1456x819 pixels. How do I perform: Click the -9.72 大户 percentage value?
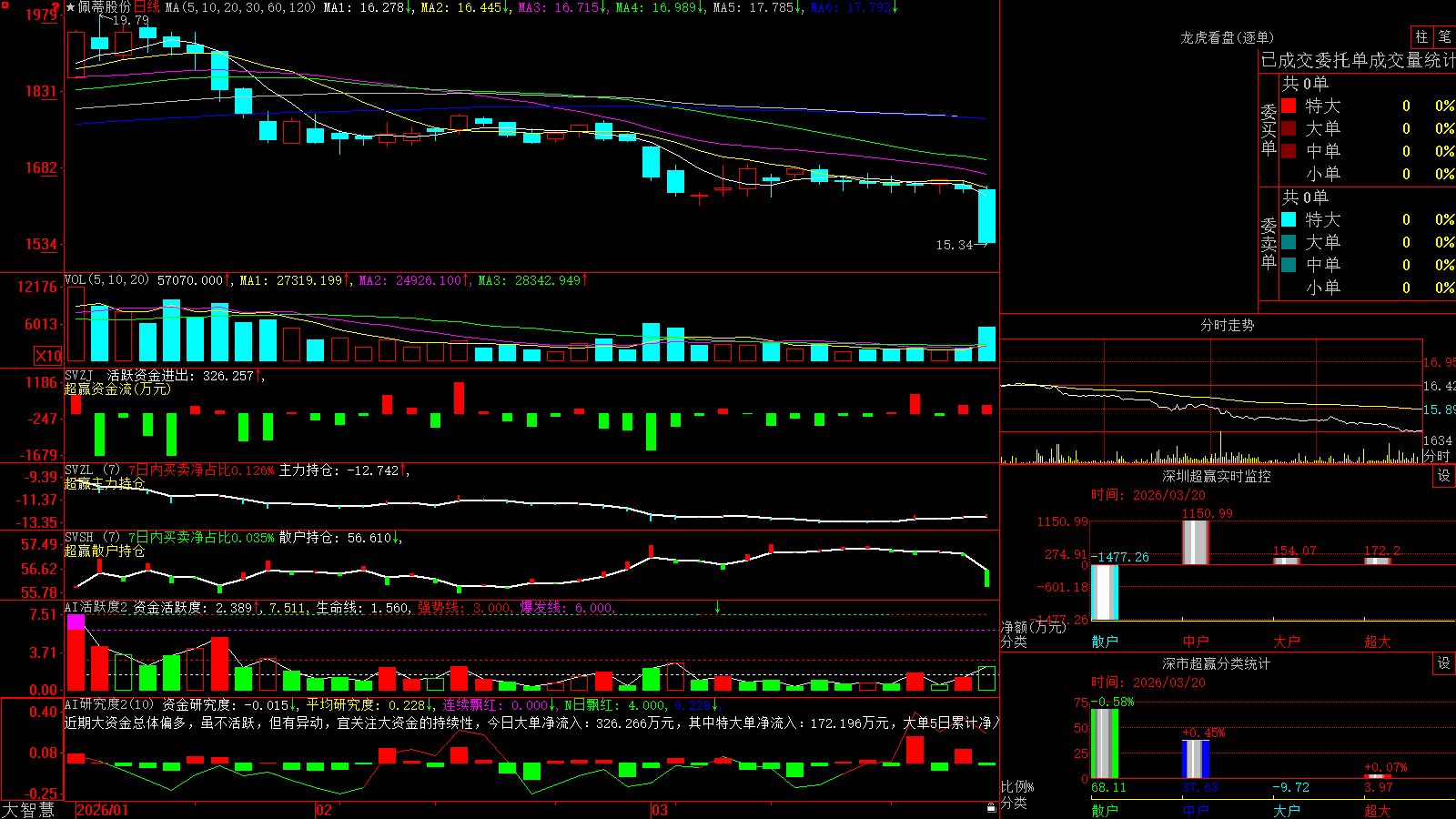pos(1290,787)
